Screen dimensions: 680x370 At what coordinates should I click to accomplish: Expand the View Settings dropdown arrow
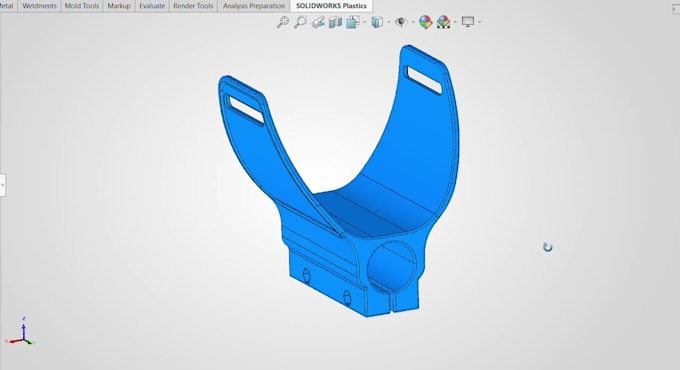click(x=479, y=22)
